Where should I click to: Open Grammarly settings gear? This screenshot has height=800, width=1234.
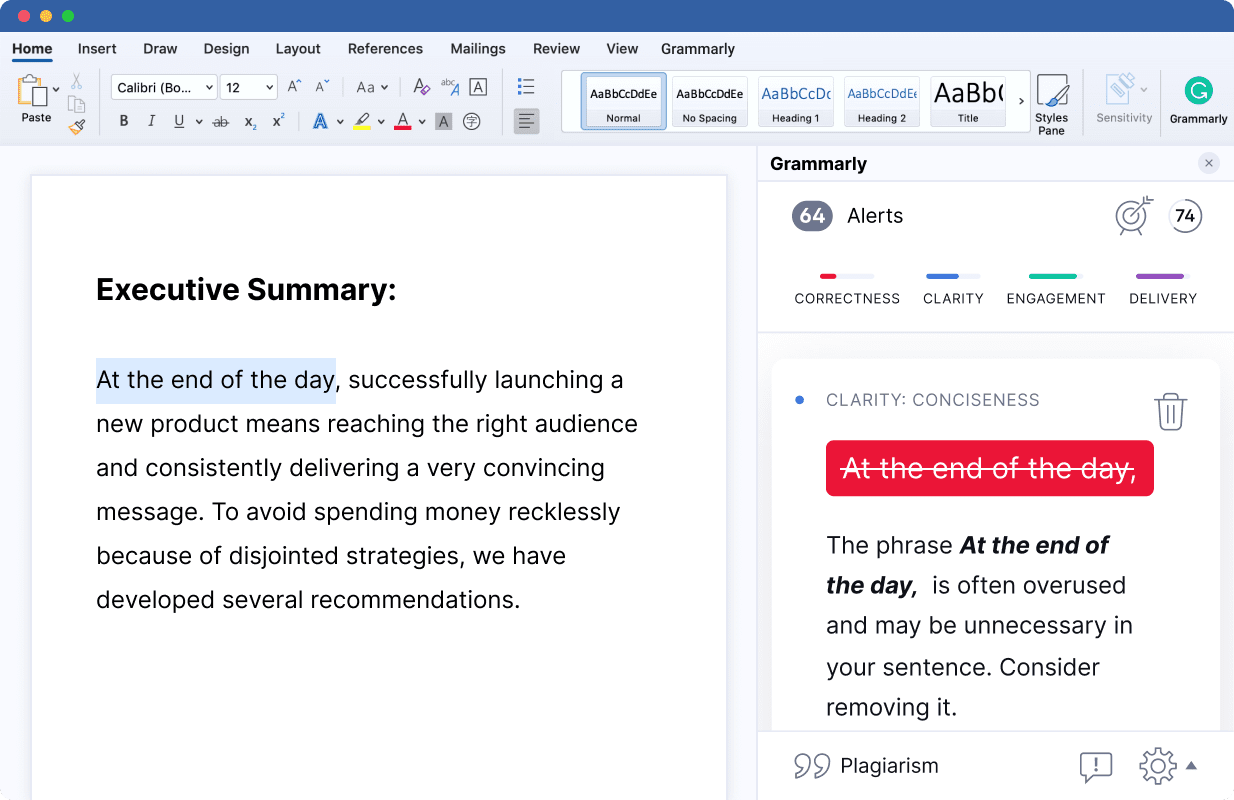(x=1158, y=766)
